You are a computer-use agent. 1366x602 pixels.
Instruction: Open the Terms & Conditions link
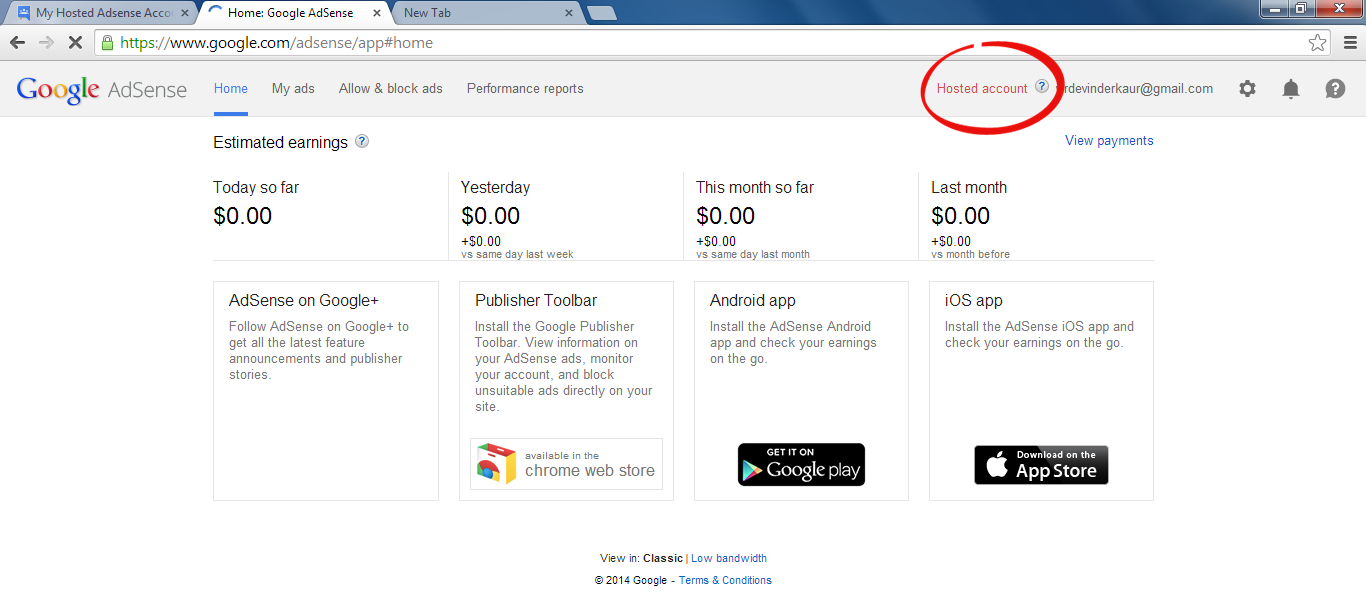pyautogui.click(x=725, y=580)
